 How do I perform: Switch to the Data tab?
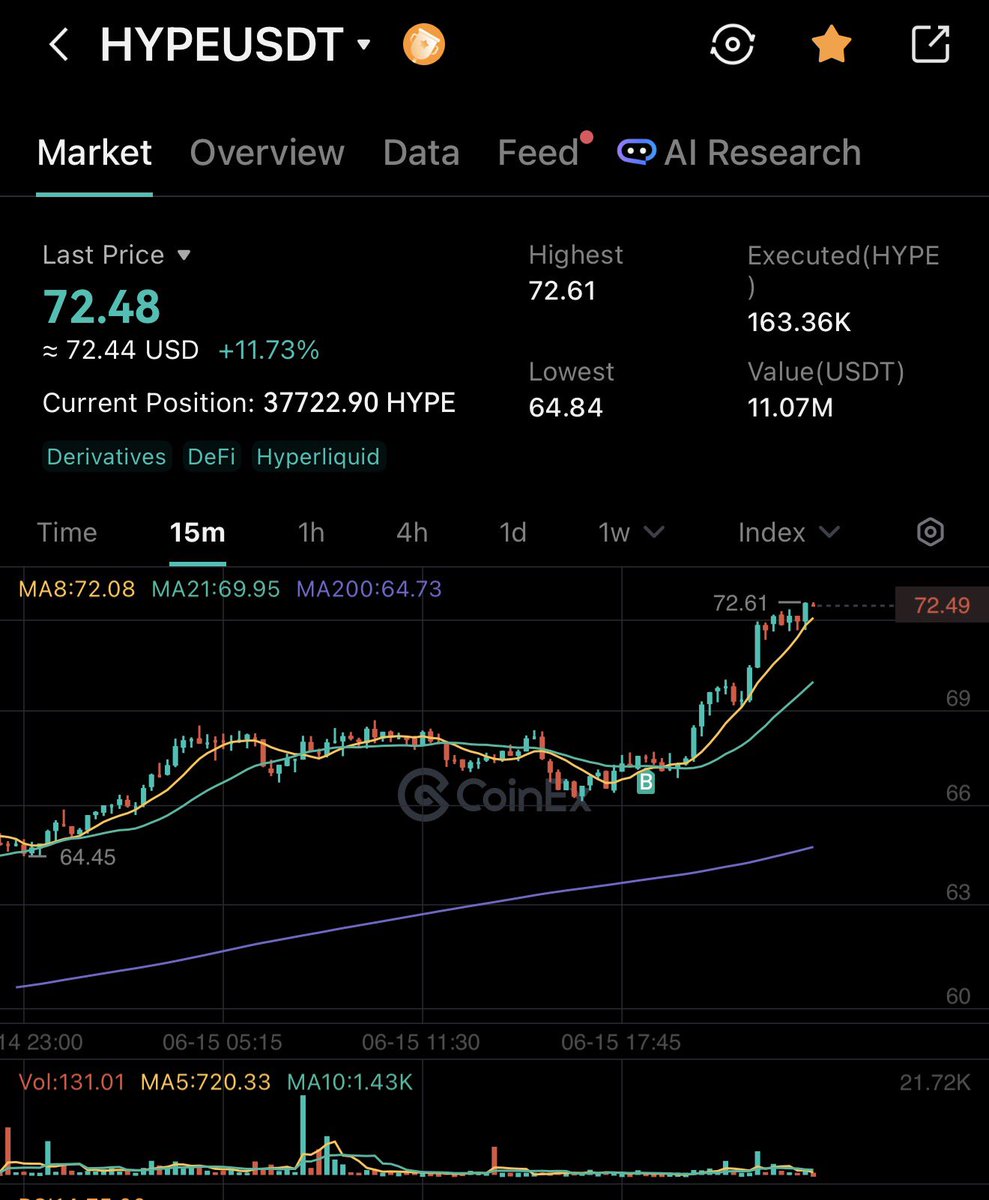pos(421,153)
